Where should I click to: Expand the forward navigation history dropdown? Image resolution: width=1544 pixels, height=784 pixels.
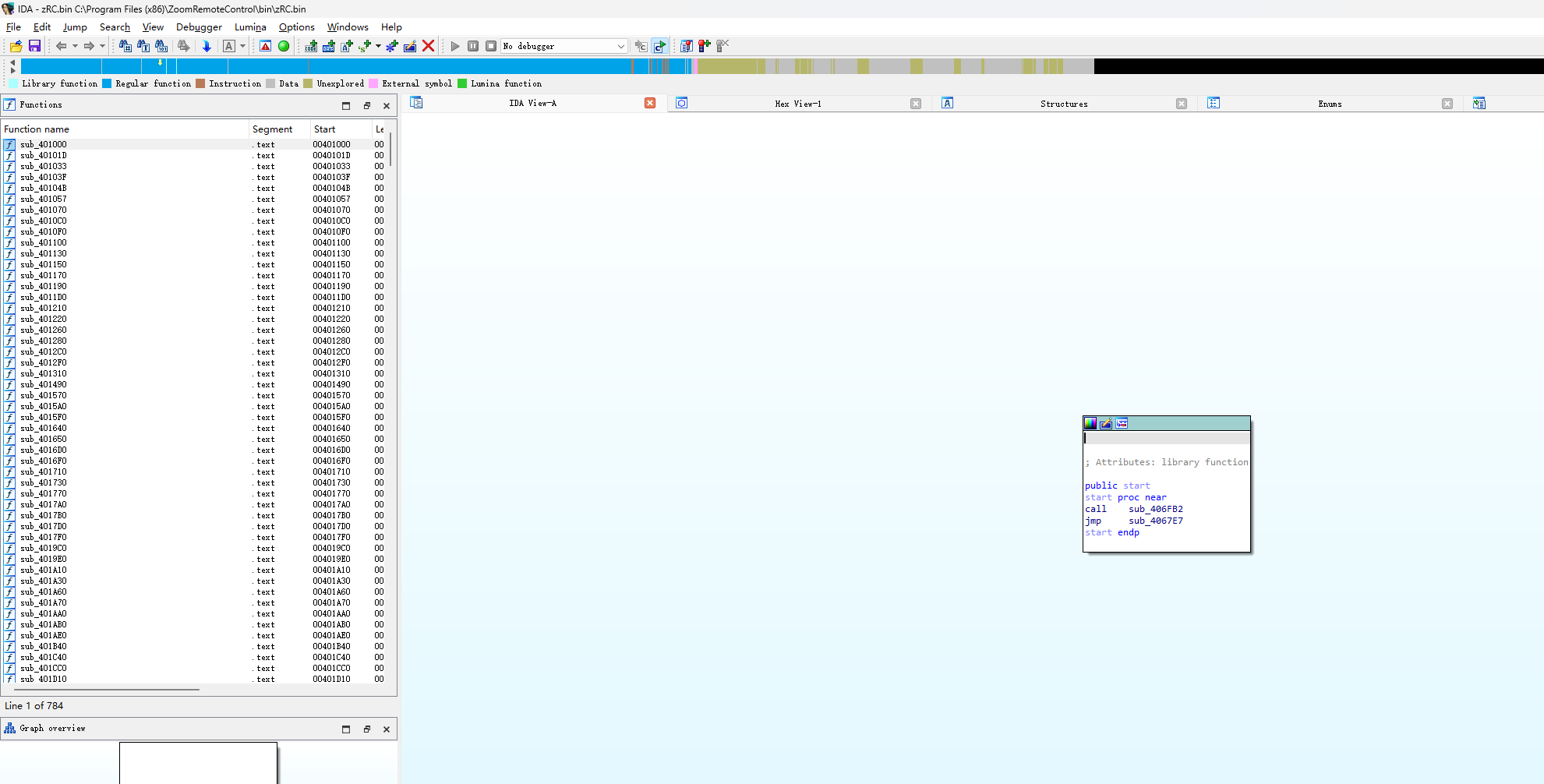pos(102,46)
